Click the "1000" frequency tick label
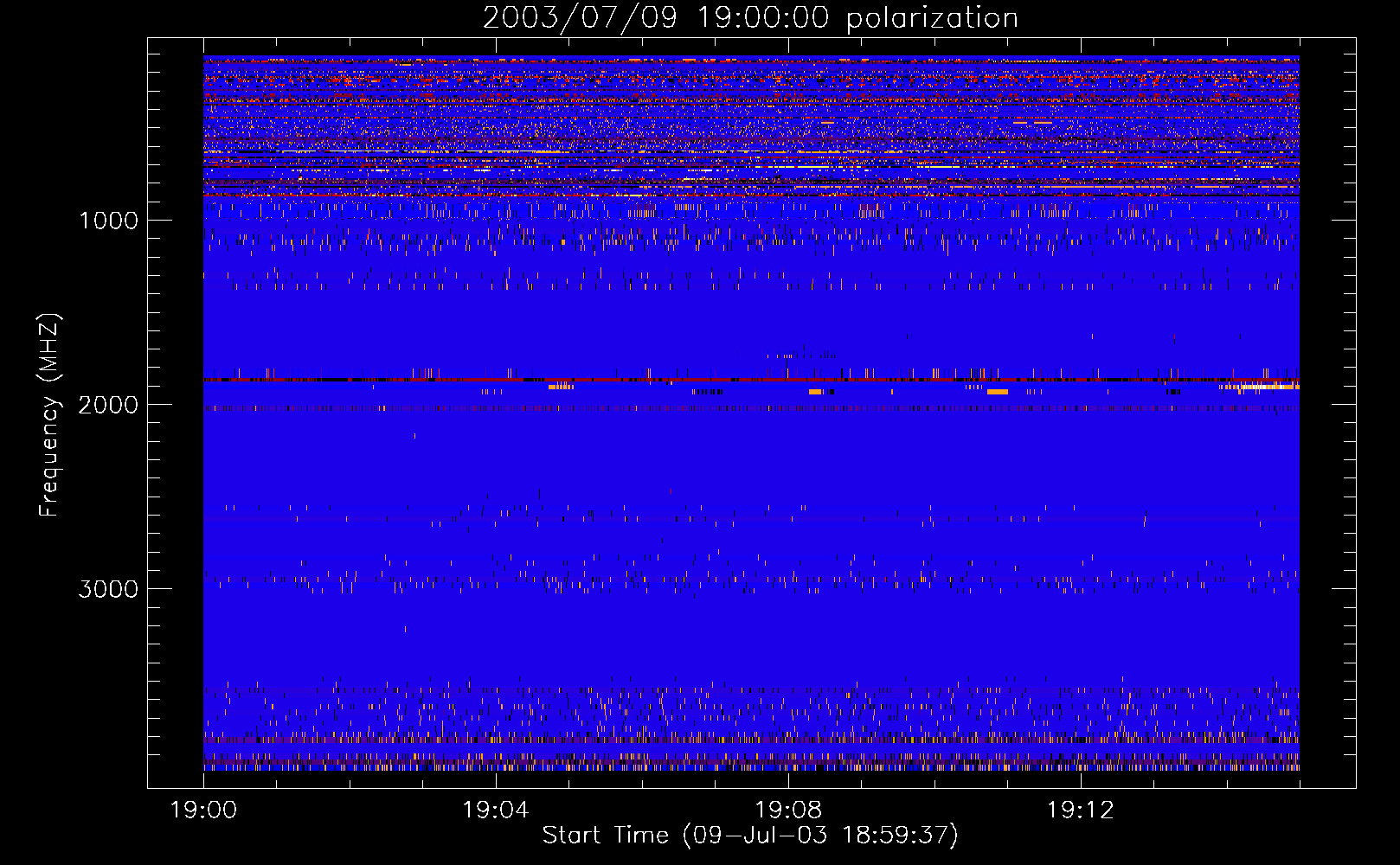The image size is (1400, 865). pos(109,221)
